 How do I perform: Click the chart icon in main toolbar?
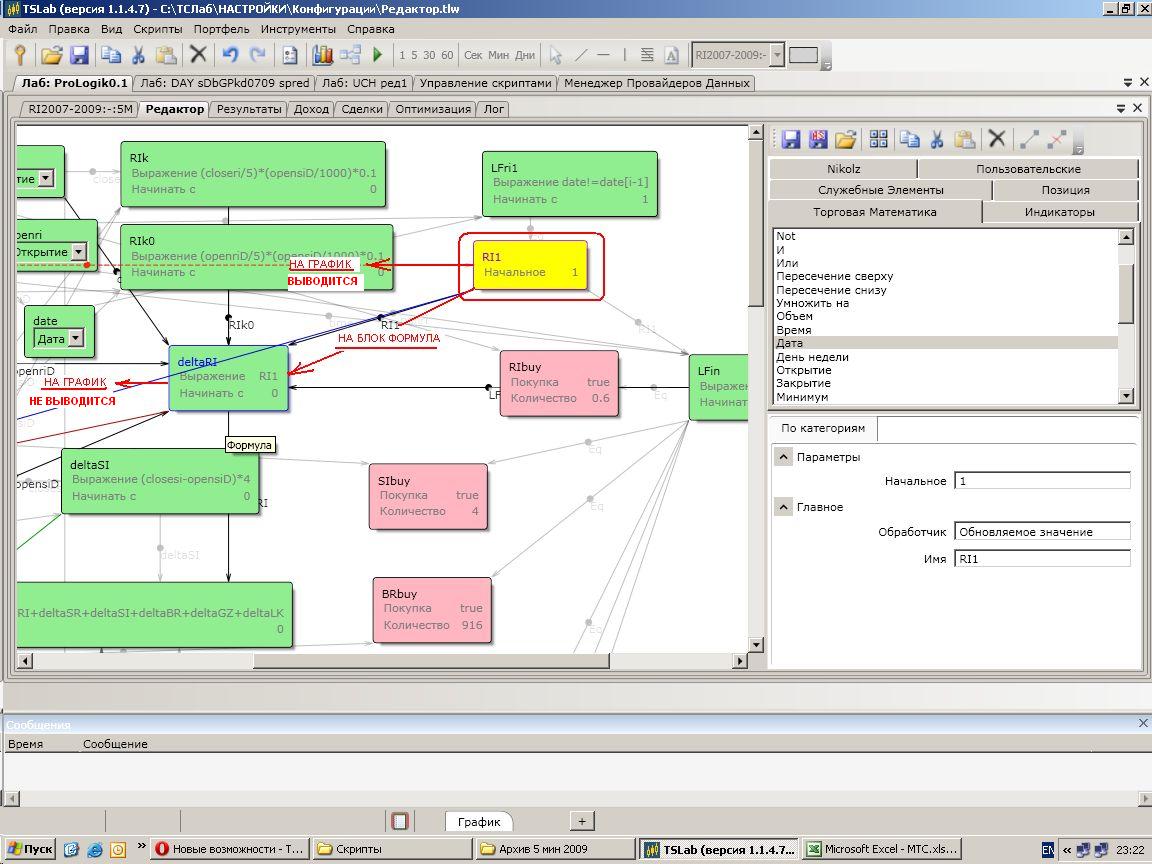click(322, 55)
